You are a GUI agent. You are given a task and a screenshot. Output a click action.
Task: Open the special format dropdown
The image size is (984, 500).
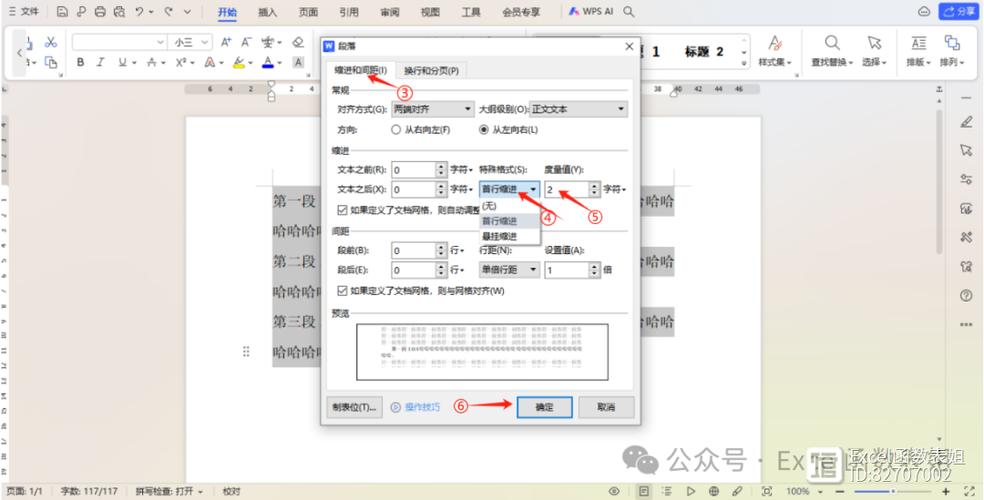510,189
